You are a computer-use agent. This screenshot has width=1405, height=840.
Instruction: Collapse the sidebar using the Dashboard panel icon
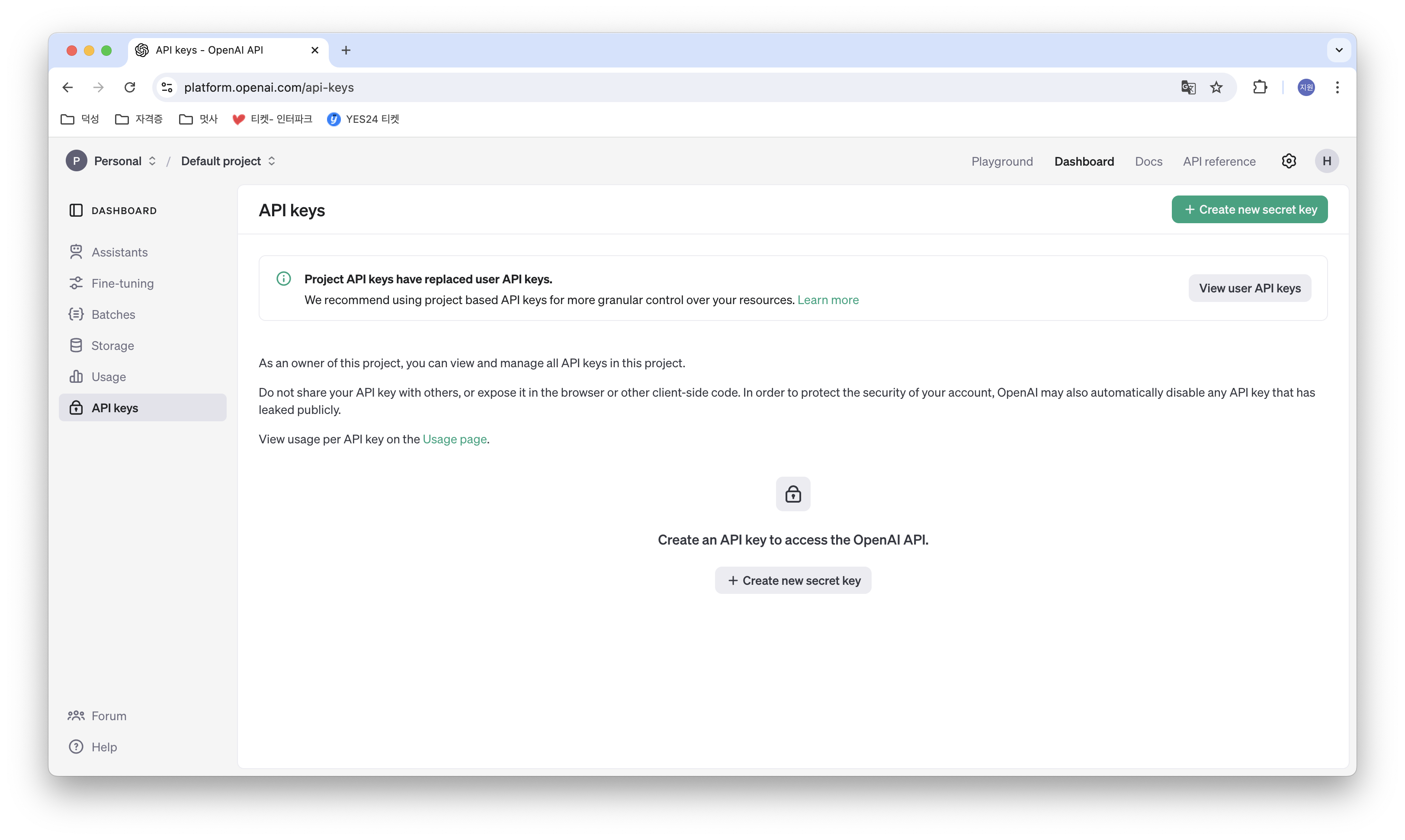[76, 211]
